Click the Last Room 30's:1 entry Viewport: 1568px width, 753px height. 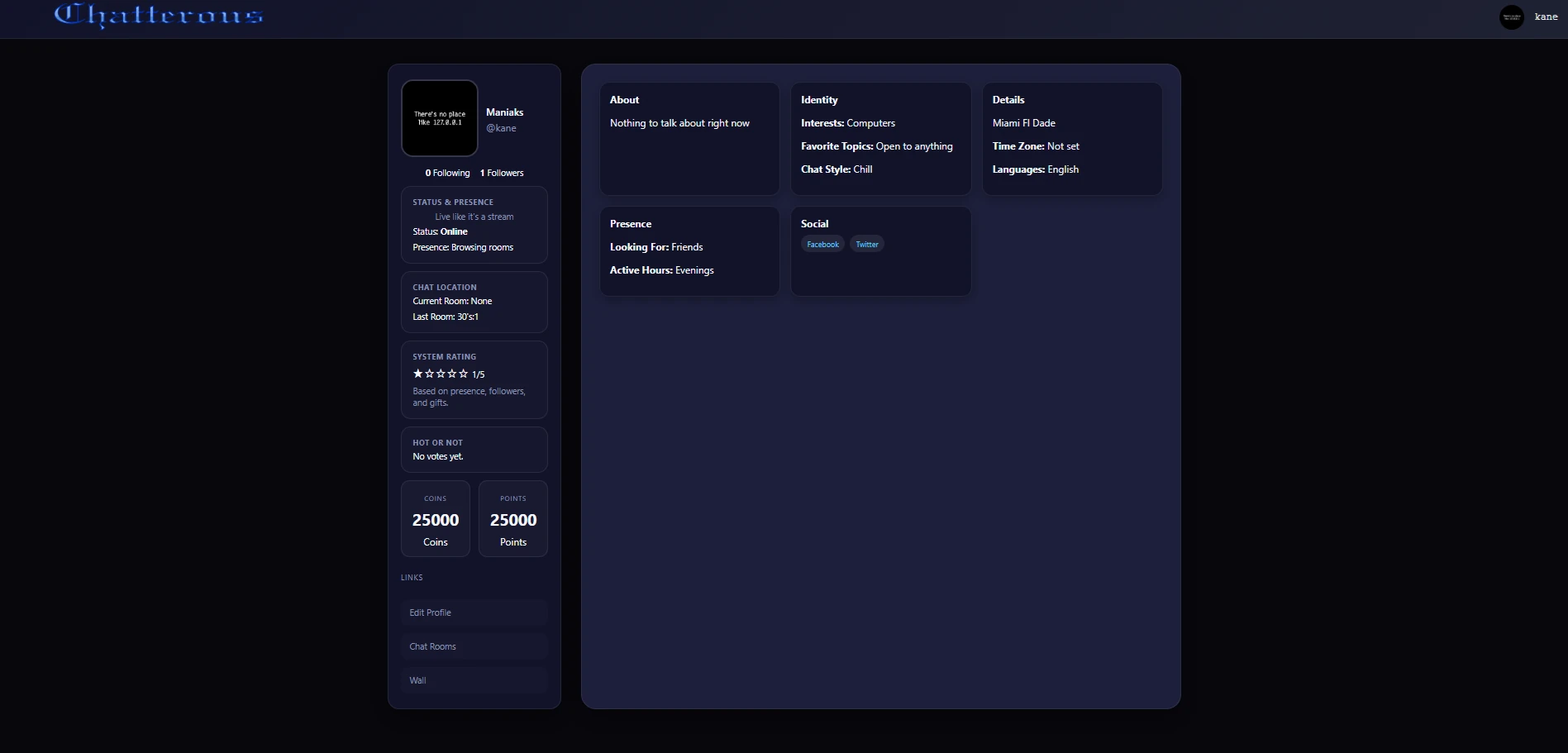[446, 317]
